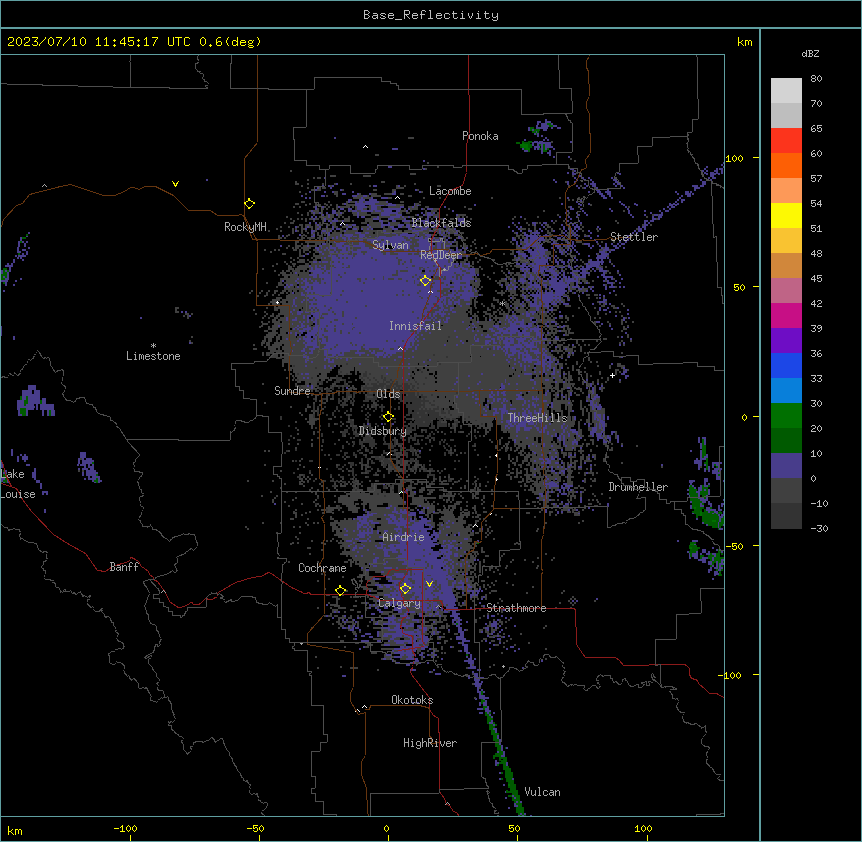Screen dimensions: 862x842
Task: Click the white plus marker north of Drumheller
Action: click(612, 375)
